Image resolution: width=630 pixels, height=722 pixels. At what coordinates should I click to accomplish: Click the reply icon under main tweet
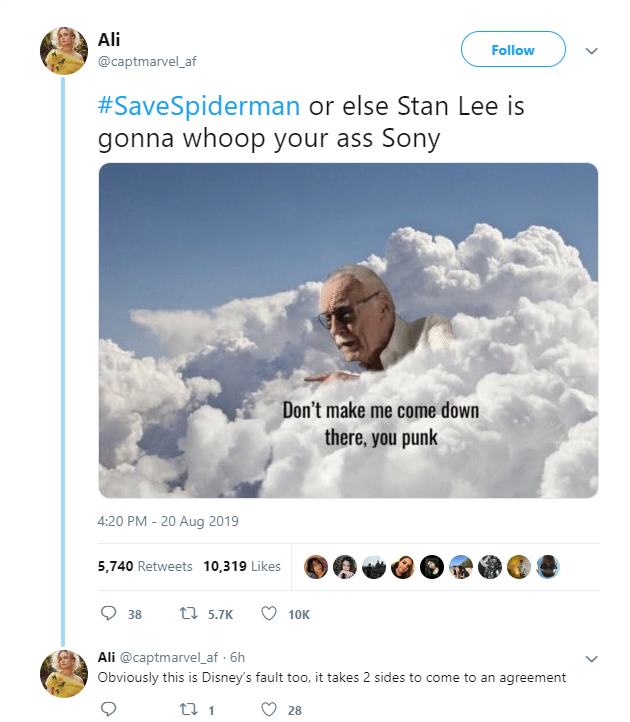click(109, 614)
